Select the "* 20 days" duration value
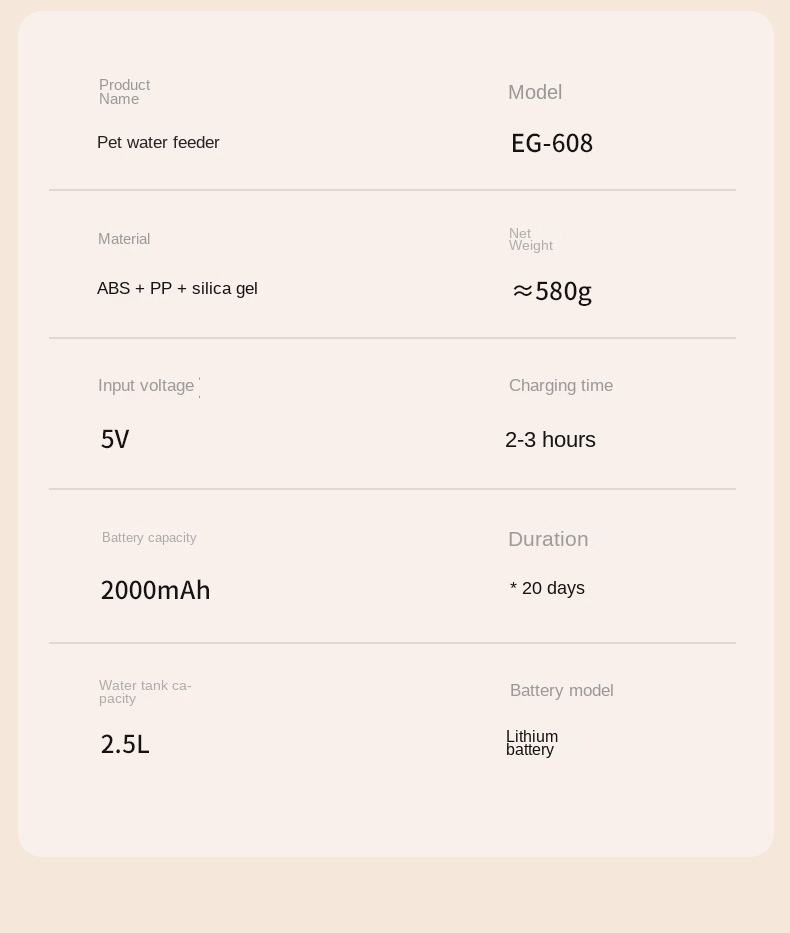The width and height of the screenshot is (790, 933). 547,589
